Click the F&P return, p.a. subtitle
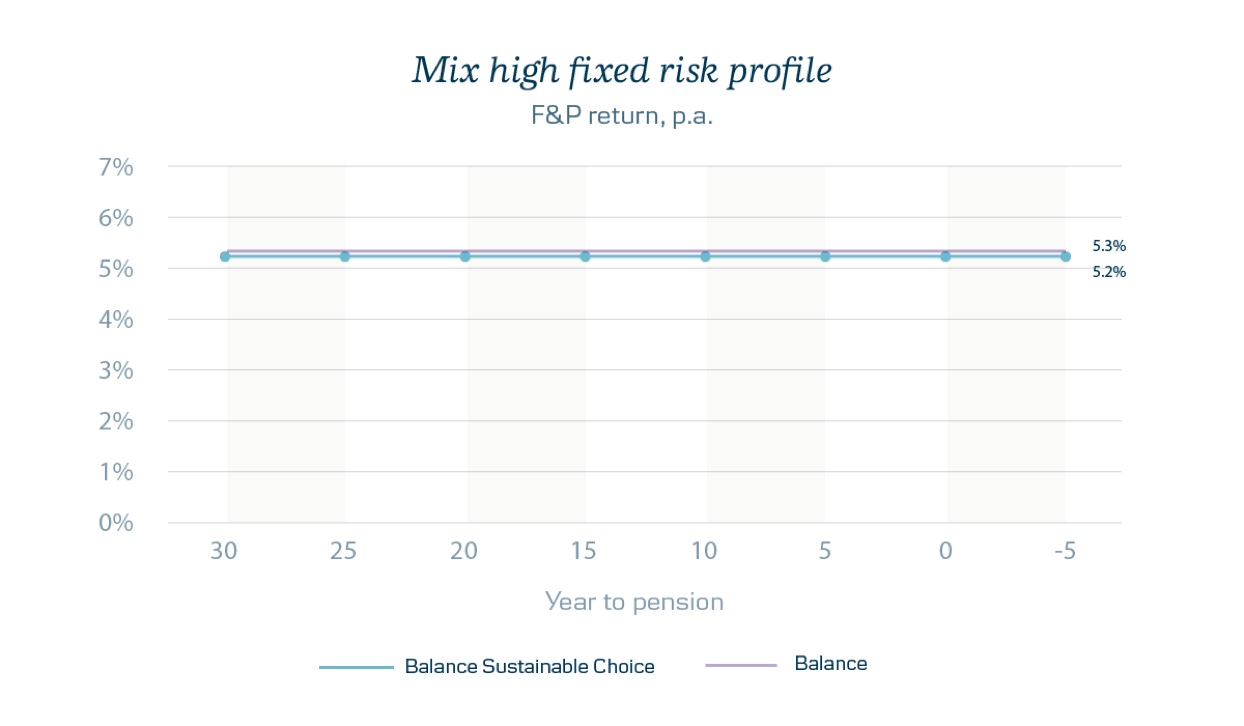The height and width of the screenshot is (726, 1244). coord(621,116)
